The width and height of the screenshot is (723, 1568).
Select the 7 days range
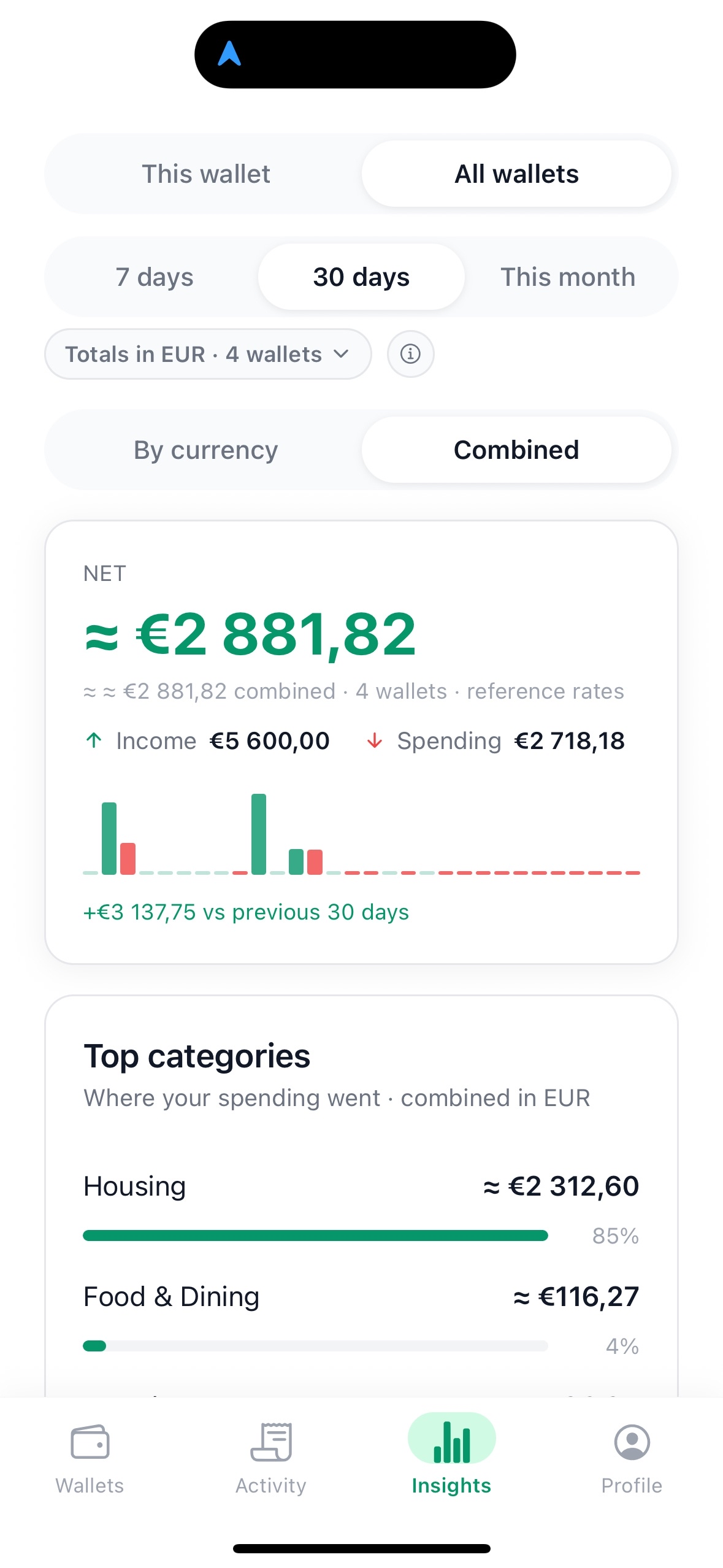(155, 277)
